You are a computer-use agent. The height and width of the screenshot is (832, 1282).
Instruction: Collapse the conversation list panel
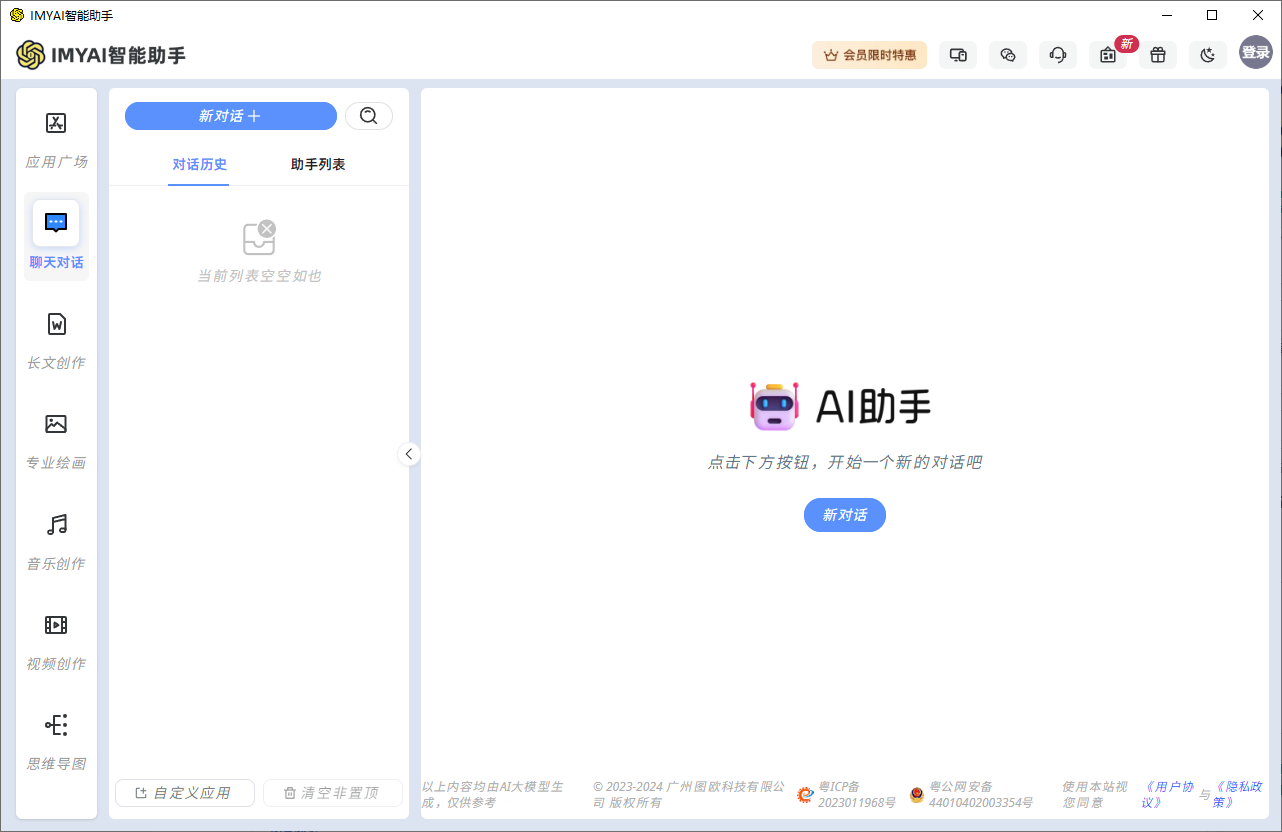408,454
